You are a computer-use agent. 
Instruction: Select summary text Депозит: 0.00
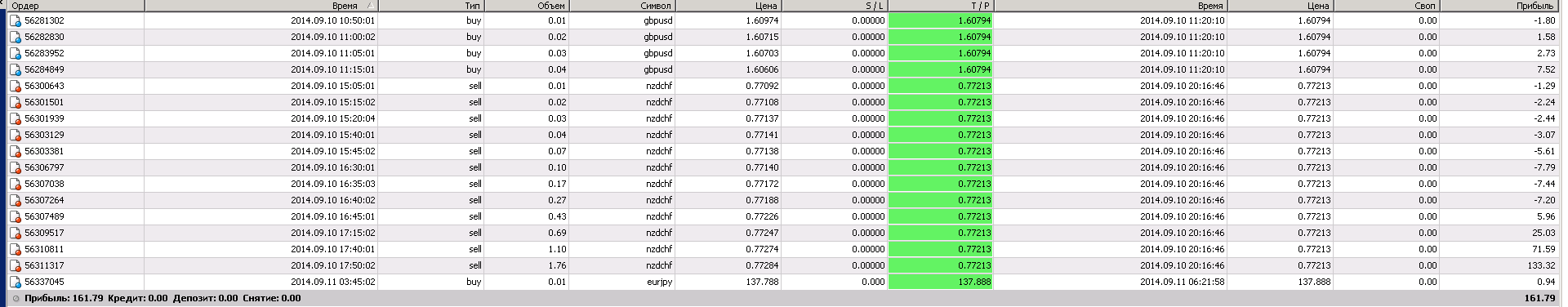click(205, 299)
